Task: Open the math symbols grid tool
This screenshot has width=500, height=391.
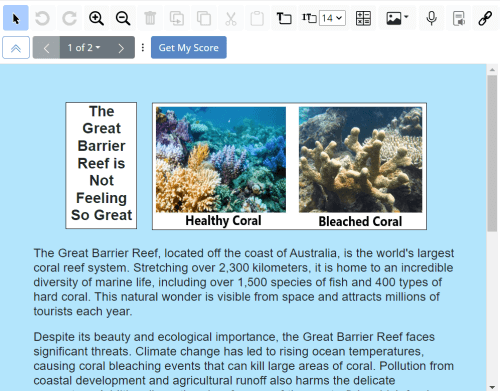Action: coord(363,18)
